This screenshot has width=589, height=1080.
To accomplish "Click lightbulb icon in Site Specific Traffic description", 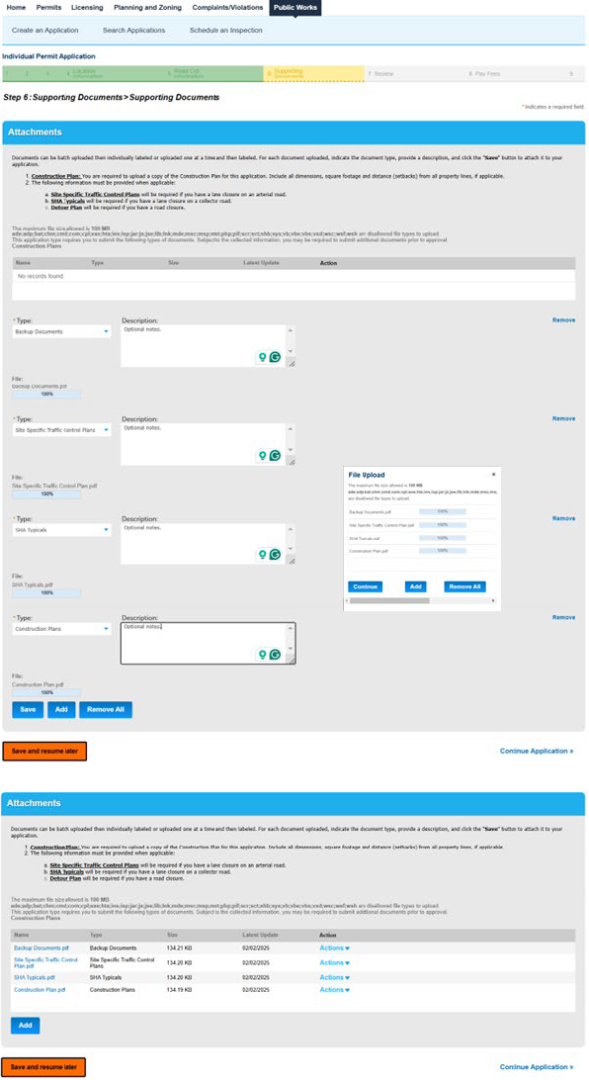I will [x=262, y=455].
